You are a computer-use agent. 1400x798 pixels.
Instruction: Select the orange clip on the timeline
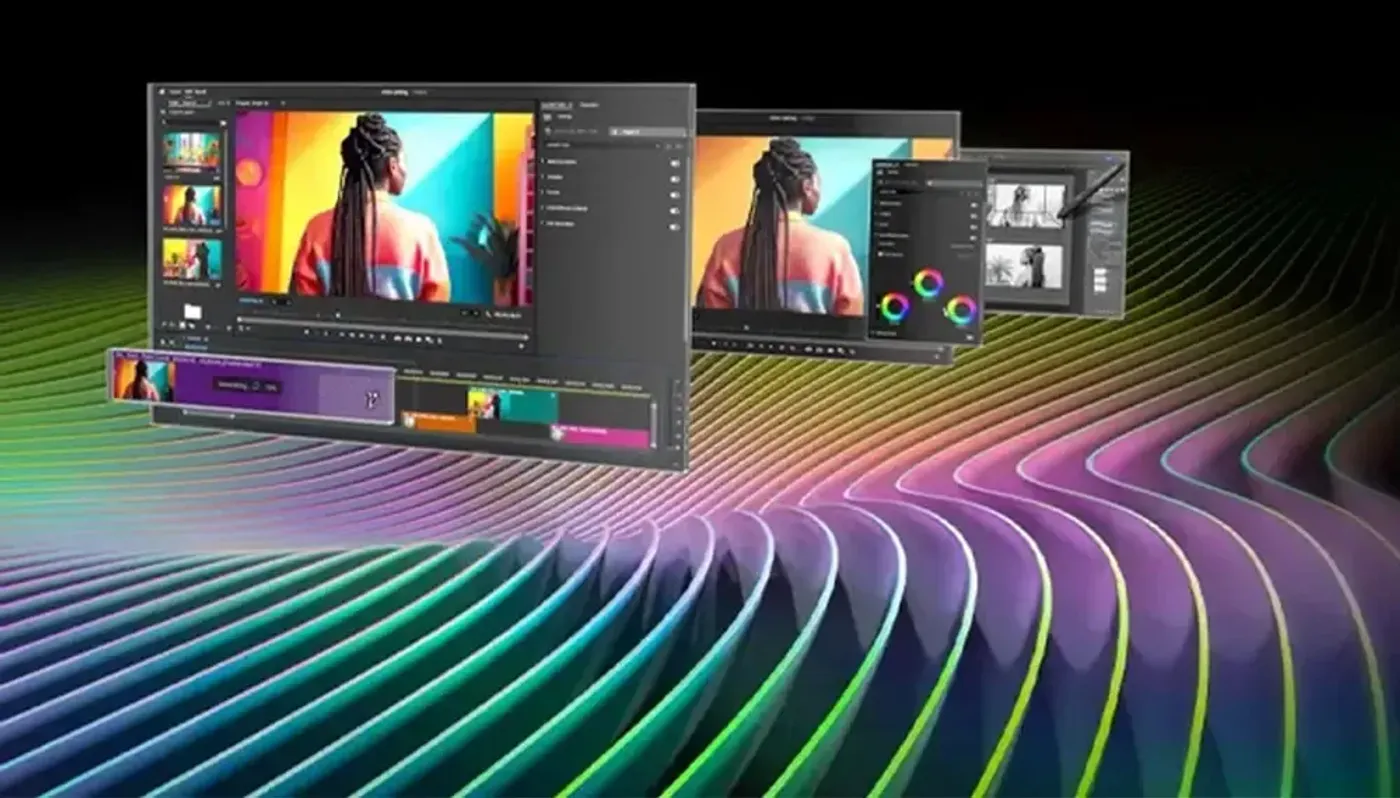click(x=440, y=424)
